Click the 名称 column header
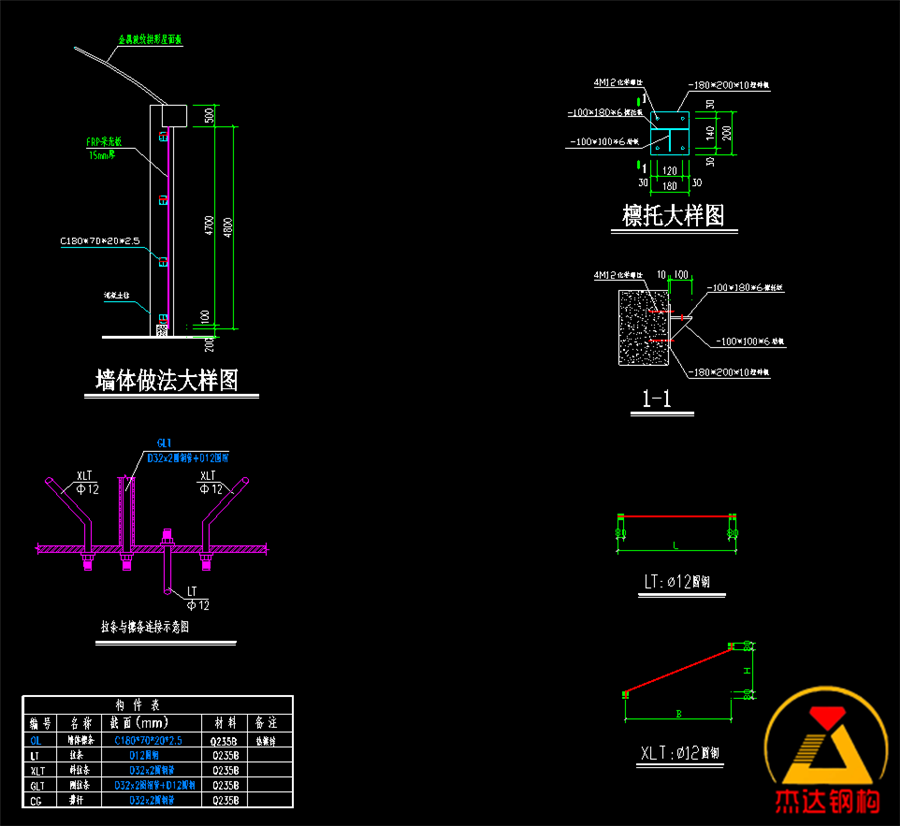Viewport: 900px width, 826px height. [x=80, y=723]
